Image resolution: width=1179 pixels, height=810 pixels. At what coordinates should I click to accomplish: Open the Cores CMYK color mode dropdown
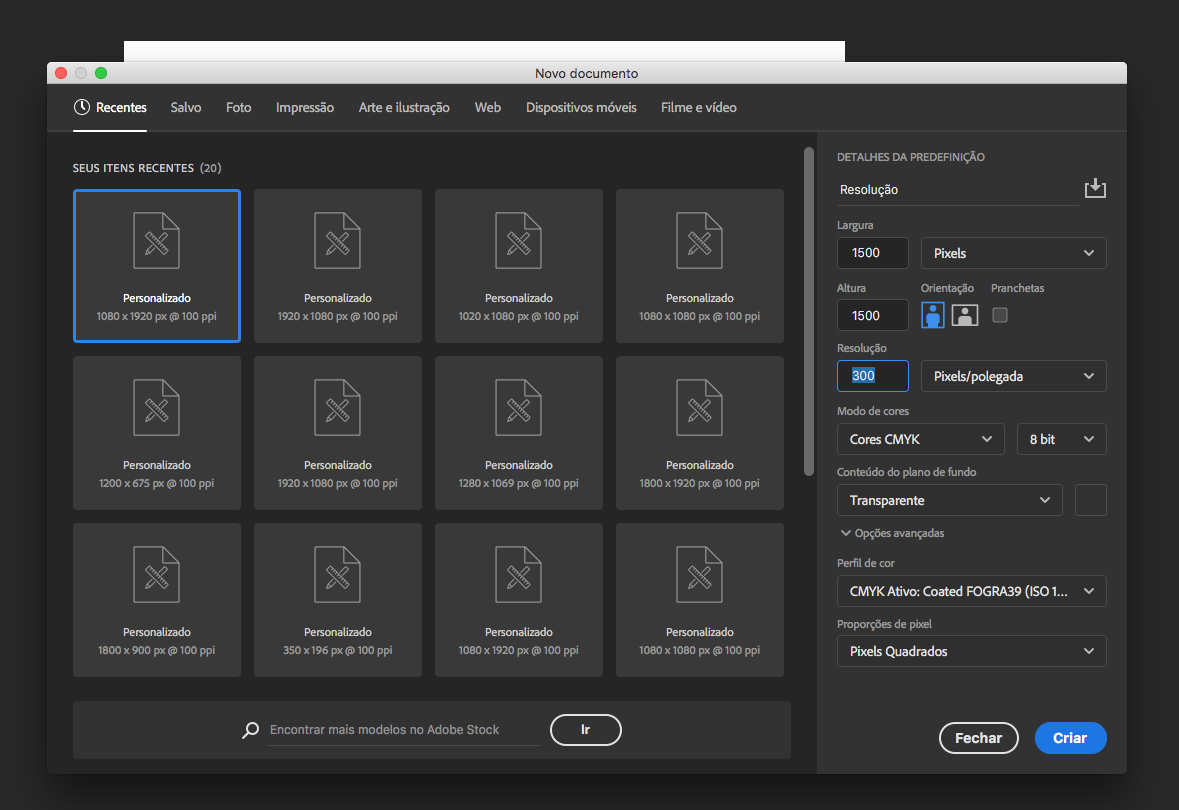point(920,439)
